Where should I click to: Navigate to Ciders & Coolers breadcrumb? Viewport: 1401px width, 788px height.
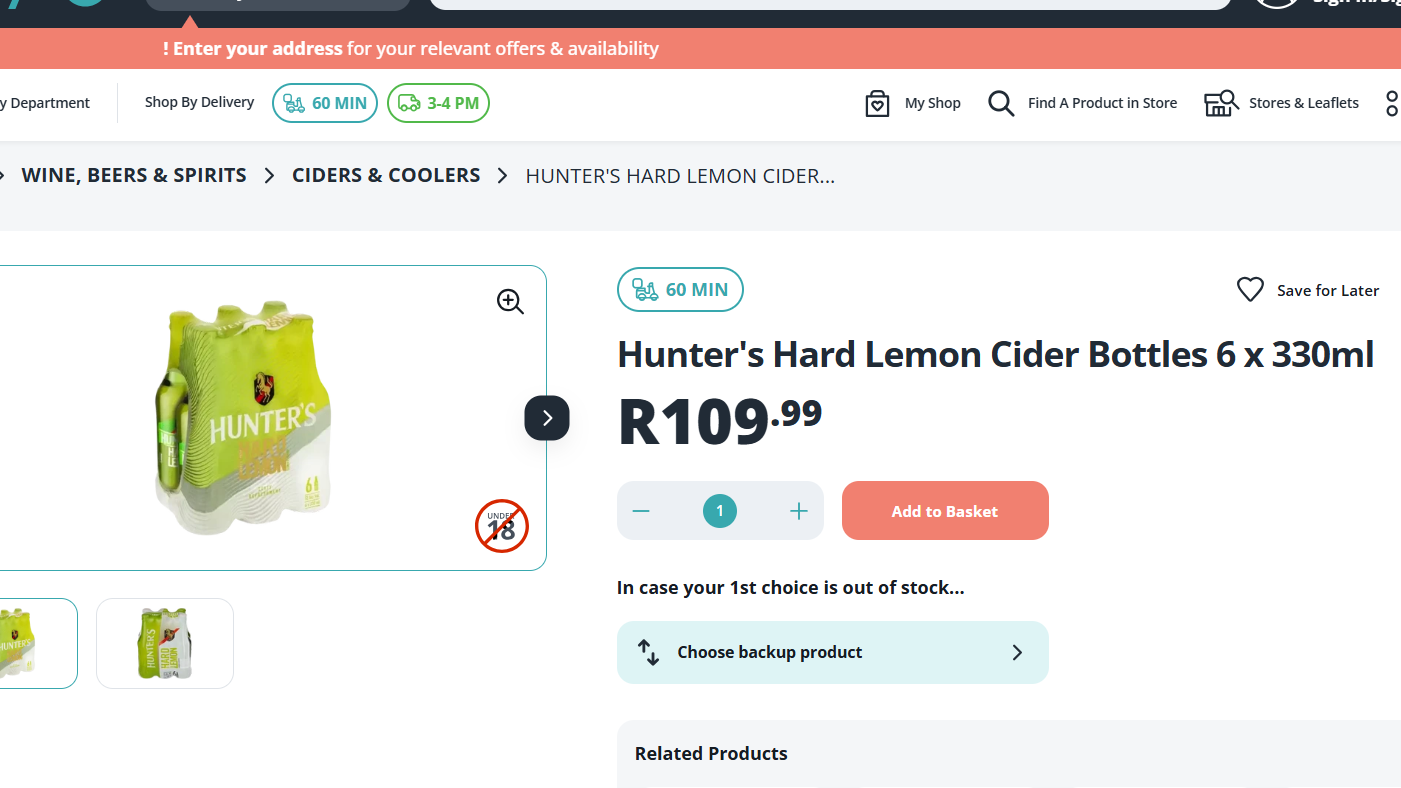pos(386,175)
